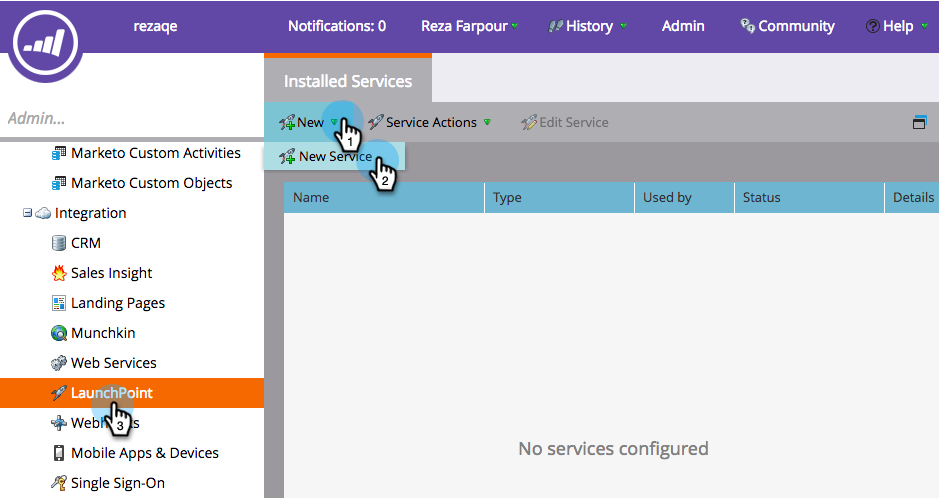Click the New rocket plus icon
Image resolution: width=940 pixels, height=498 pixels.
(287, 122)
